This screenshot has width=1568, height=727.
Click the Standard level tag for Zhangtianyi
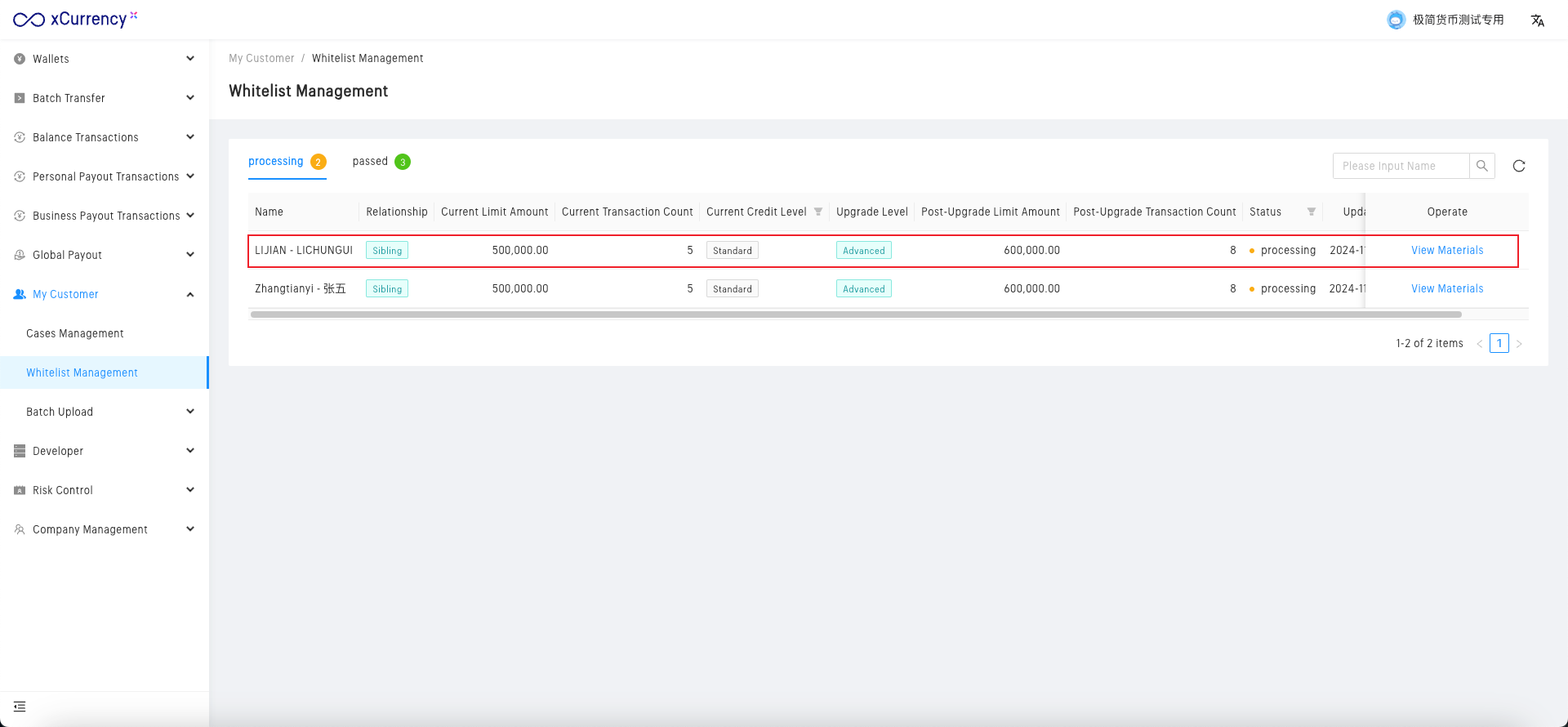tap(733, 289)
